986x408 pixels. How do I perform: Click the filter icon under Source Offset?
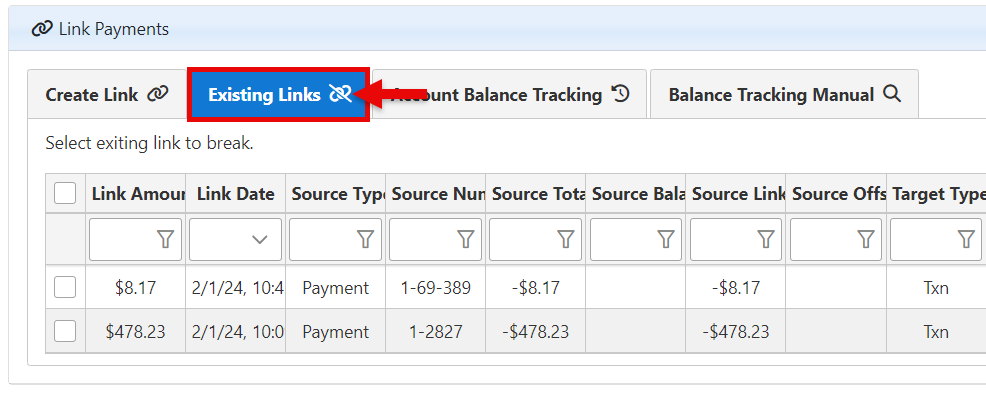point(866,240)
